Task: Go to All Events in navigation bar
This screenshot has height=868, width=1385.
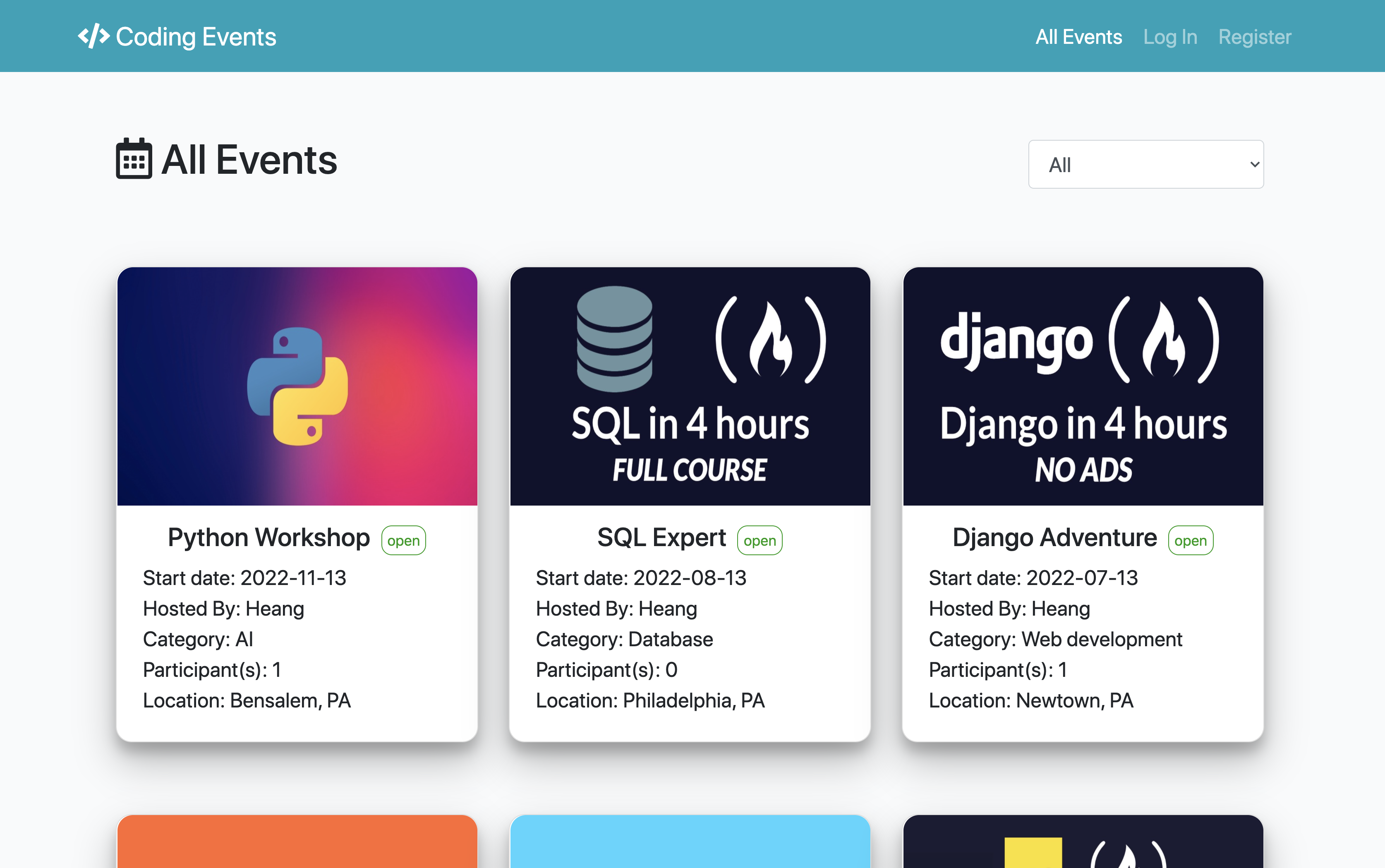Action: (x=1078, y=37)
